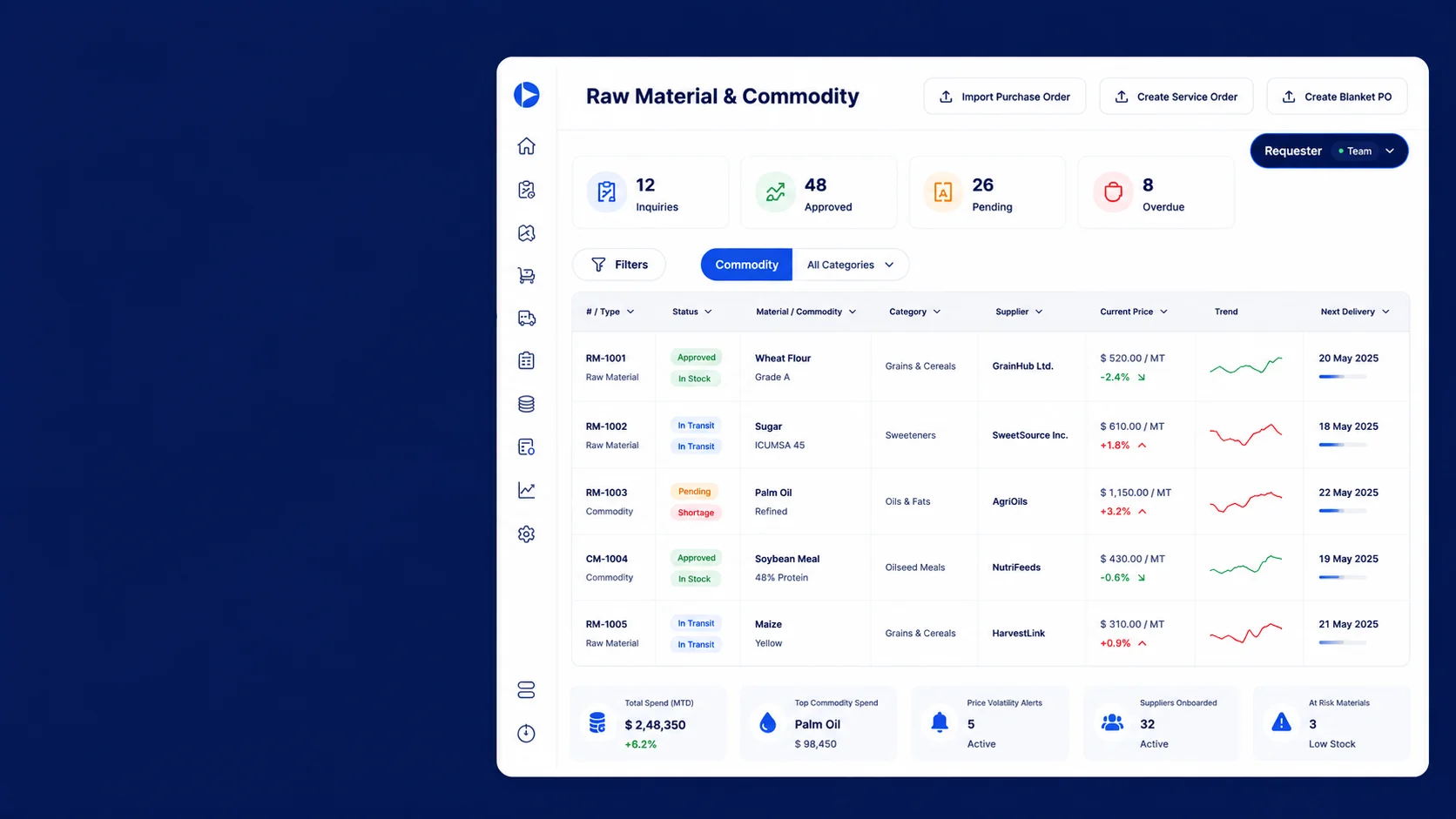The height and width of the screenshot is (819, 1456).
Task: Open the Current Price column dropdown
Action: pos(1134,312)
